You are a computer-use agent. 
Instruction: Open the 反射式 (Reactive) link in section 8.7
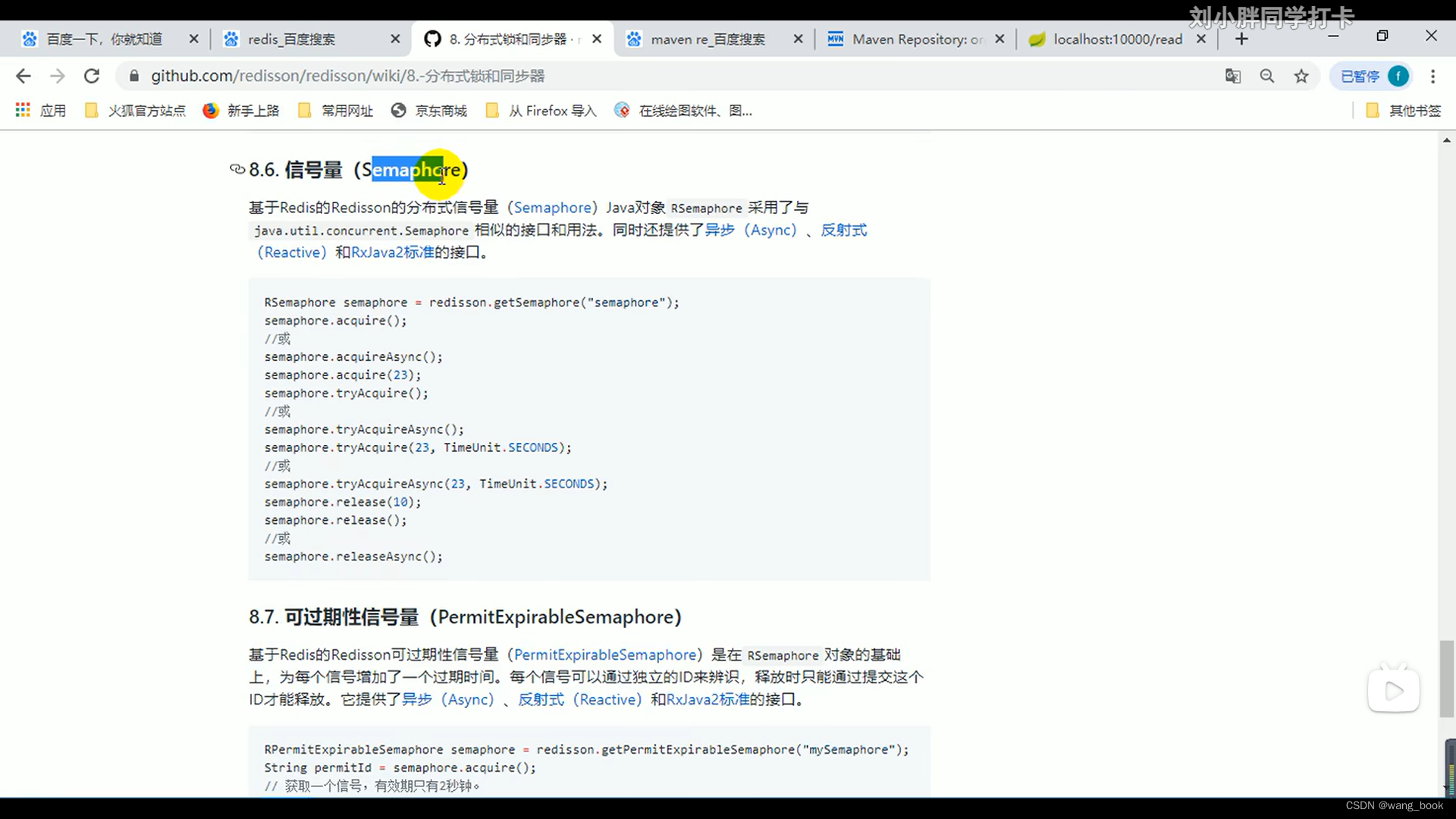click(579, 699)
